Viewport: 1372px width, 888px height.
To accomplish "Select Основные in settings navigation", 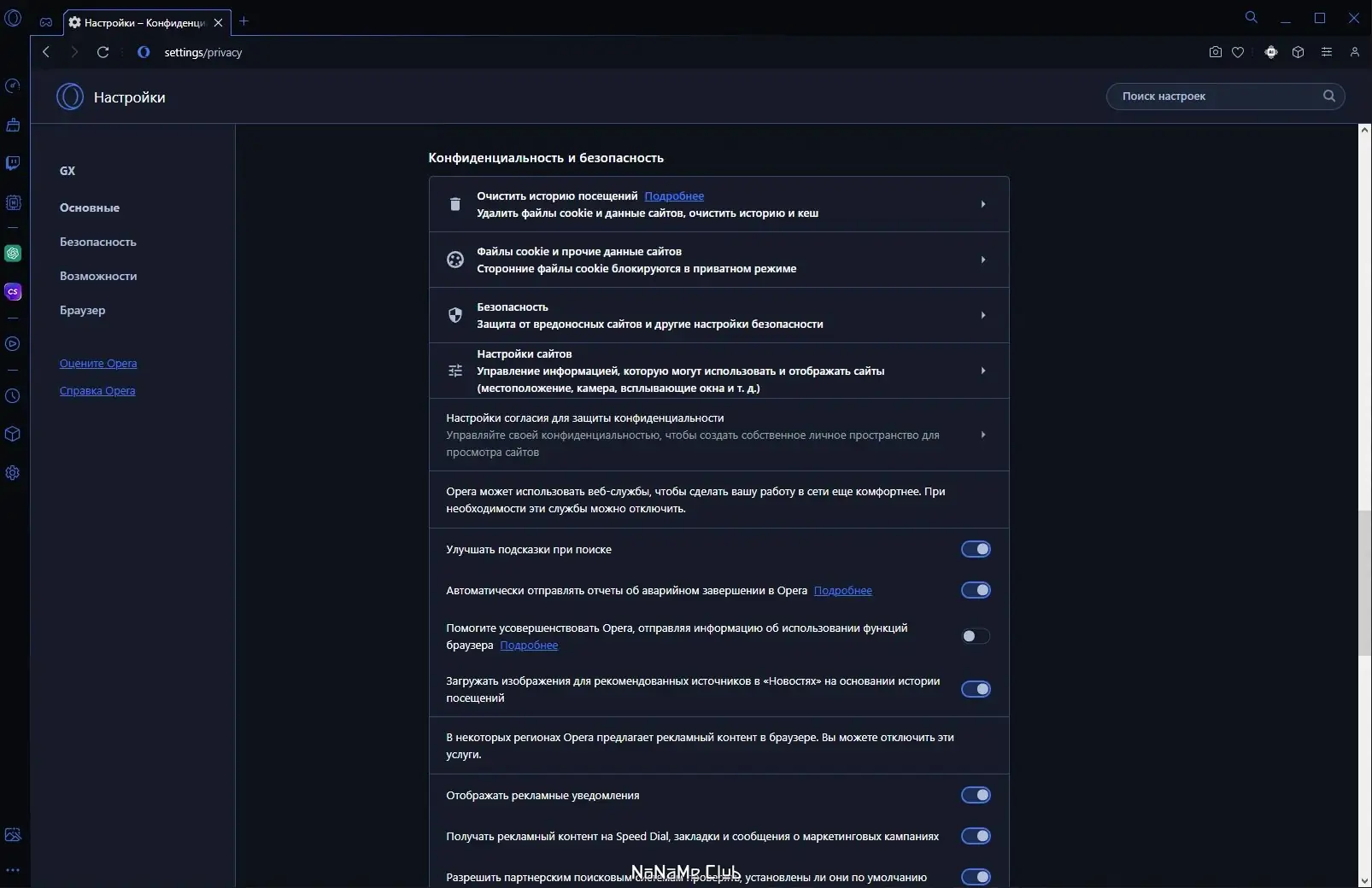I will 90,207.
